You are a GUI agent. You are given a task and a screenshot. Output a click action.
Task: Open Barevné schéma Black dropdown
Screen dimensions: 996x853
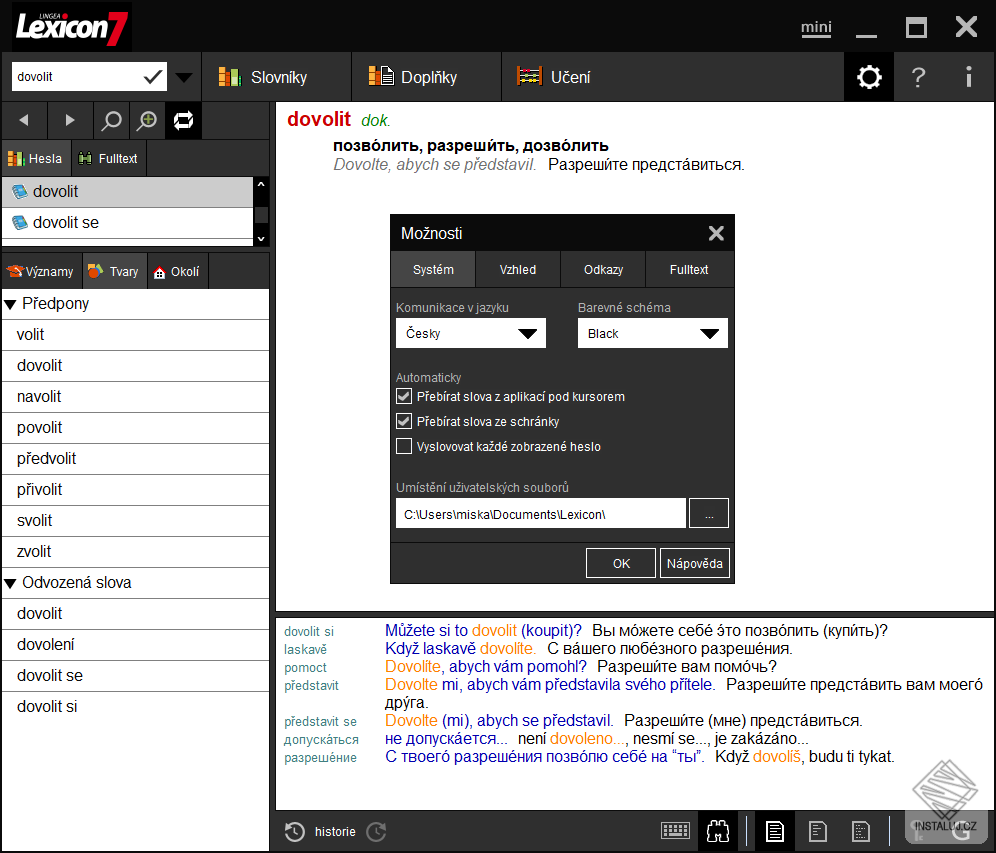[x=652, y=333]
